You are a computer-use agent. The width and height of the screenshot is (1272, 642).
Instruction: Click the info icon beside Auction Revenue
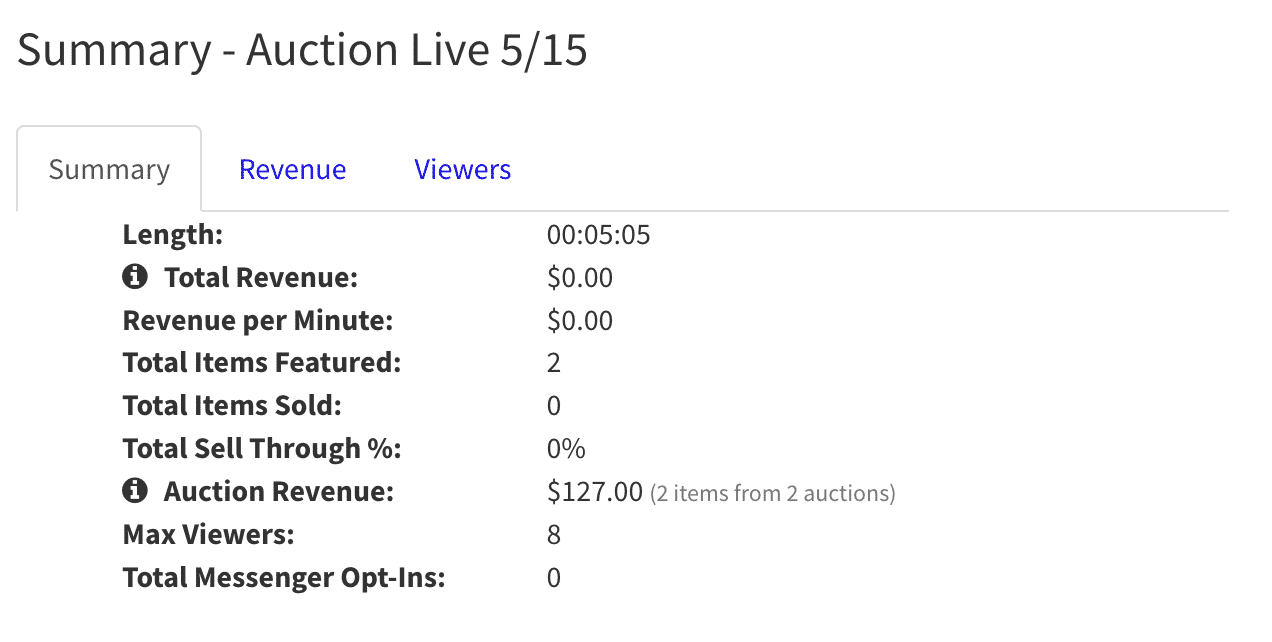pos(135,491)
